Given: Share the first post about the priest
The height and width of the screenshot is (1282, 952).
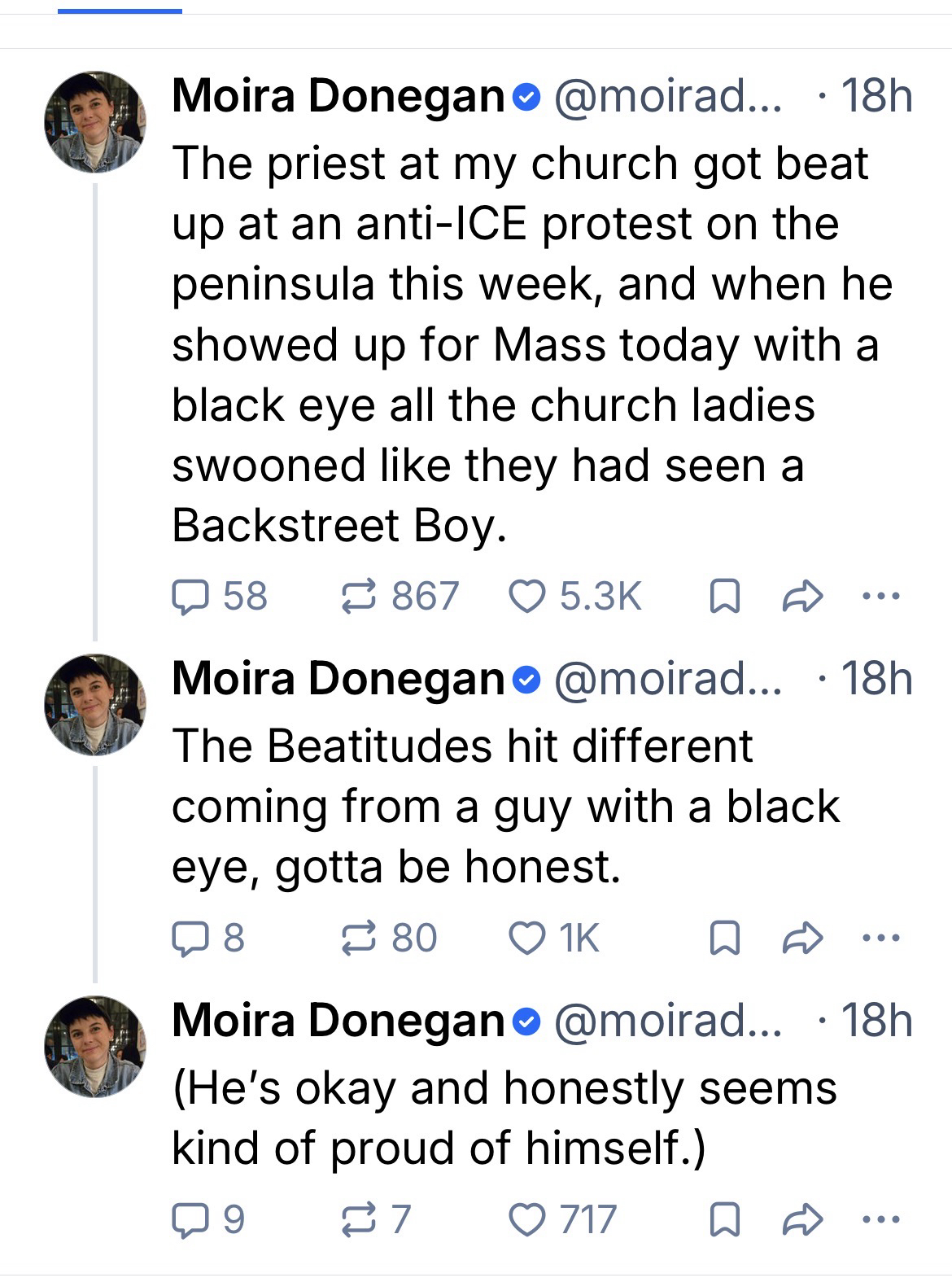Looking at the screenshot, I should pos(801,598).
